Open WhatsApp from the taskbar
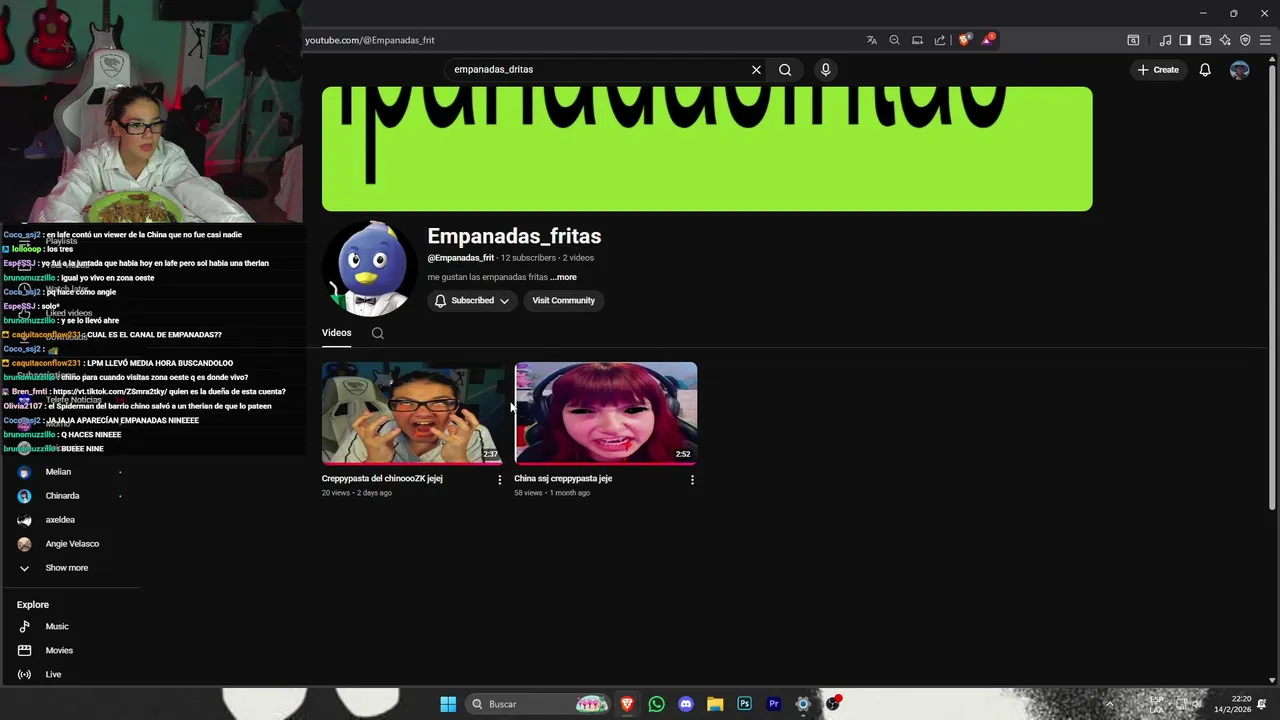This screenshot has width=1280, height=720. coord(656,704)
